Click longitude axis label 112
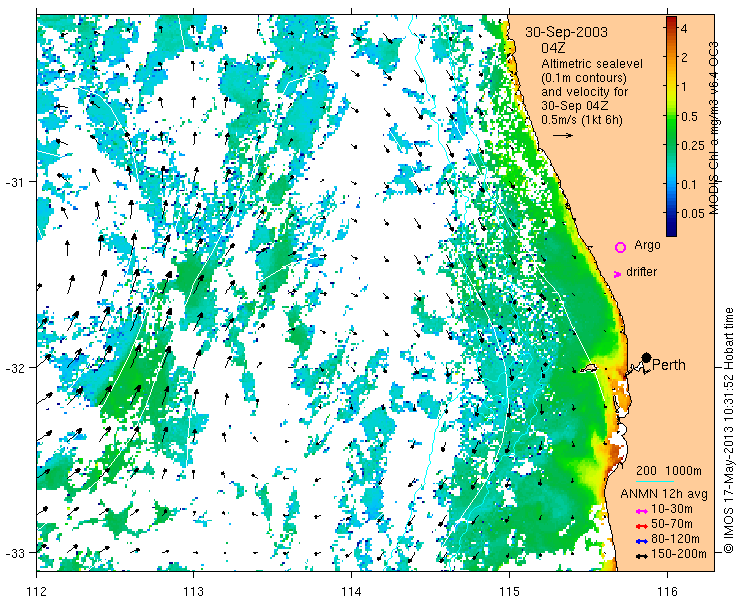The height and width of the screenshot is (600, 740). (x=36, y=591)
